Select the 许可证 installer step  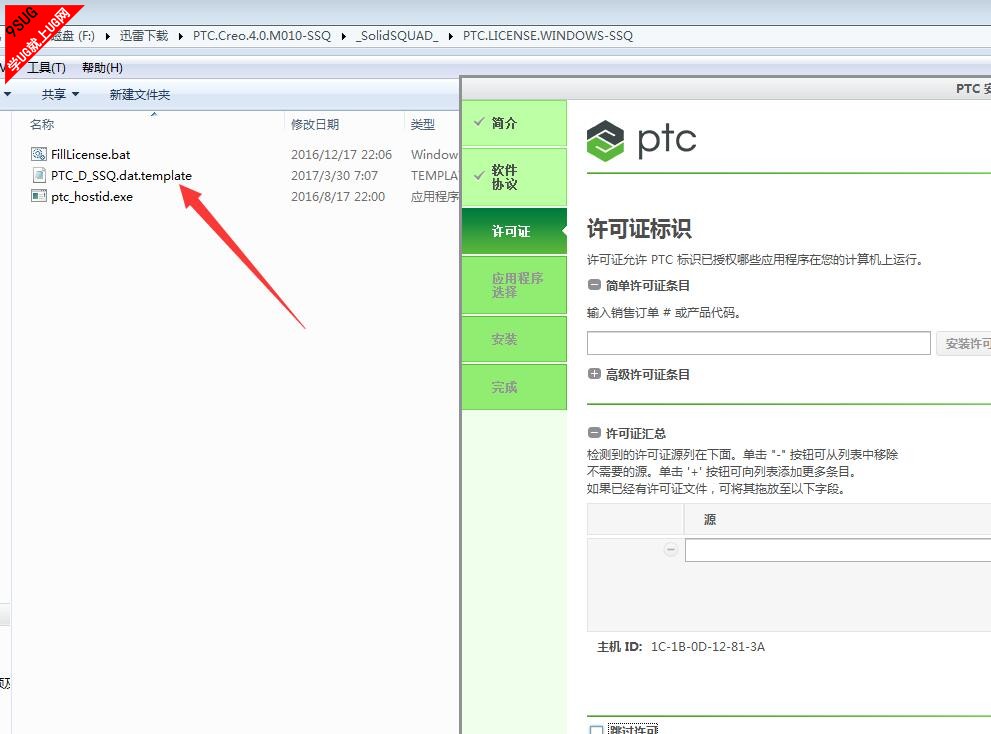click(x=514, y=231)
